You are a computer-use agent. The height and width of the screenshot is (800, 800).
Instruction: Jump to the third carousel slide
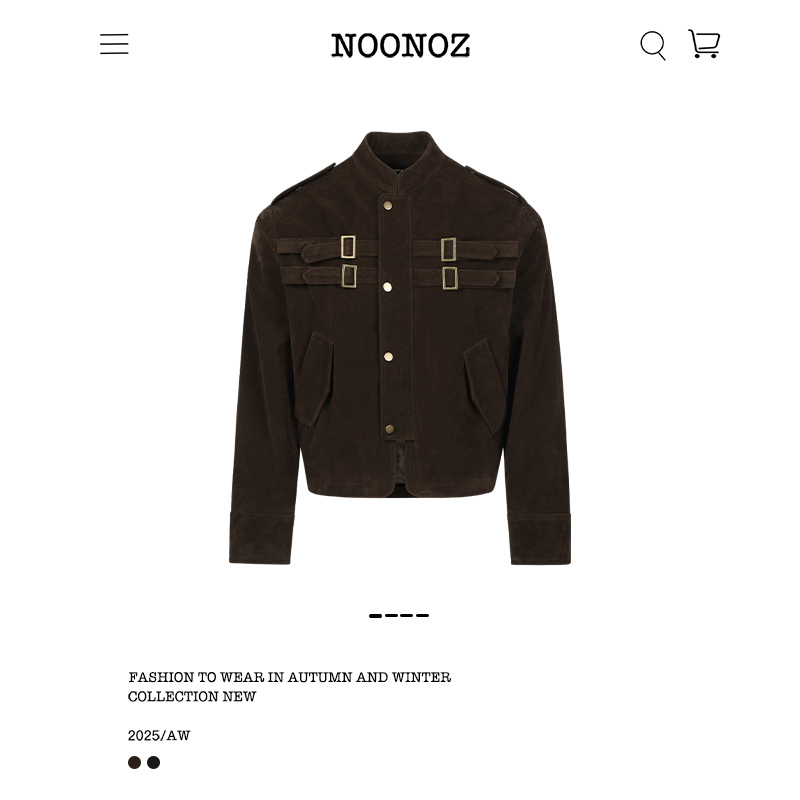407,616
